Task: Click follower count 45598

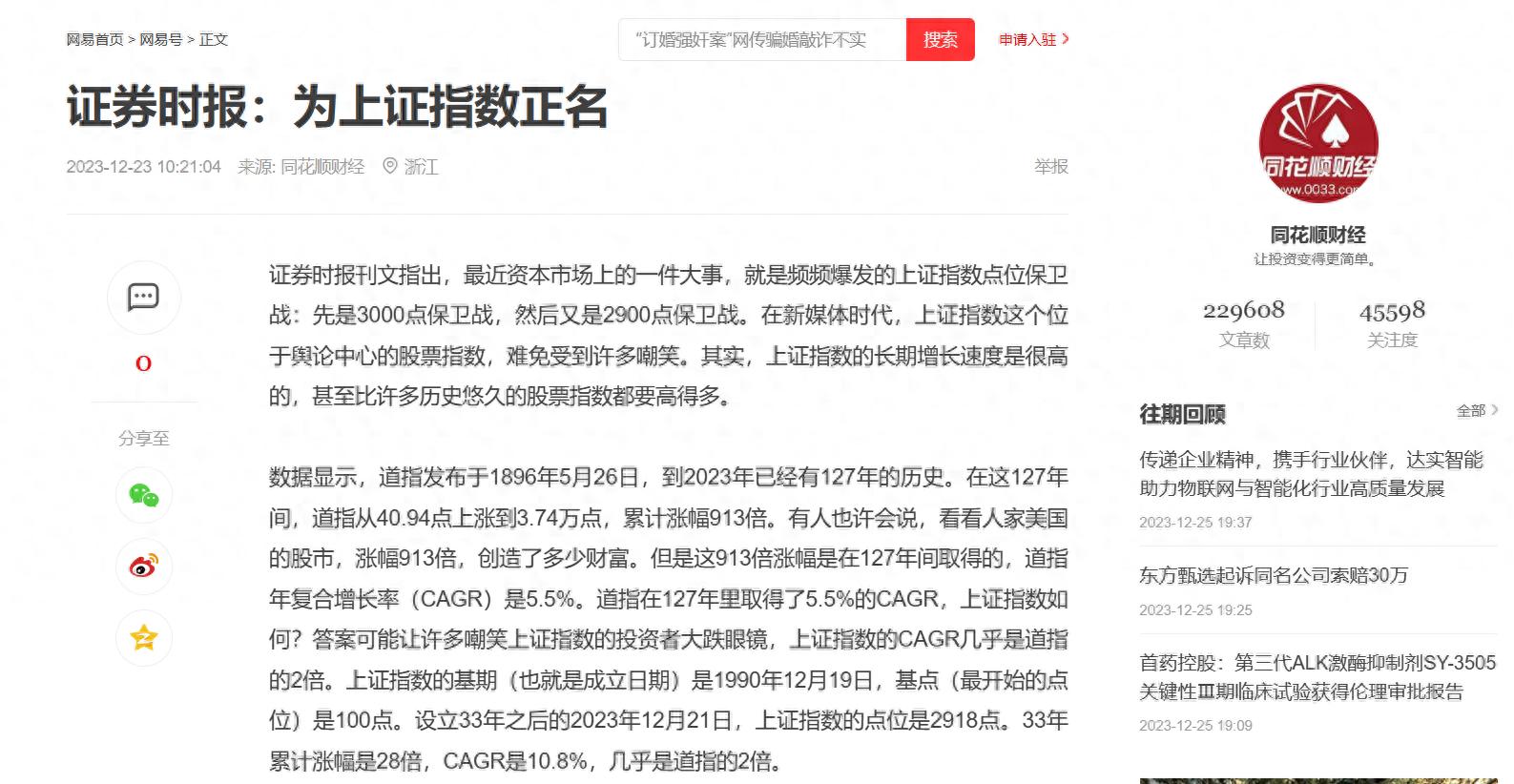Action: (x=1392, y=312)
